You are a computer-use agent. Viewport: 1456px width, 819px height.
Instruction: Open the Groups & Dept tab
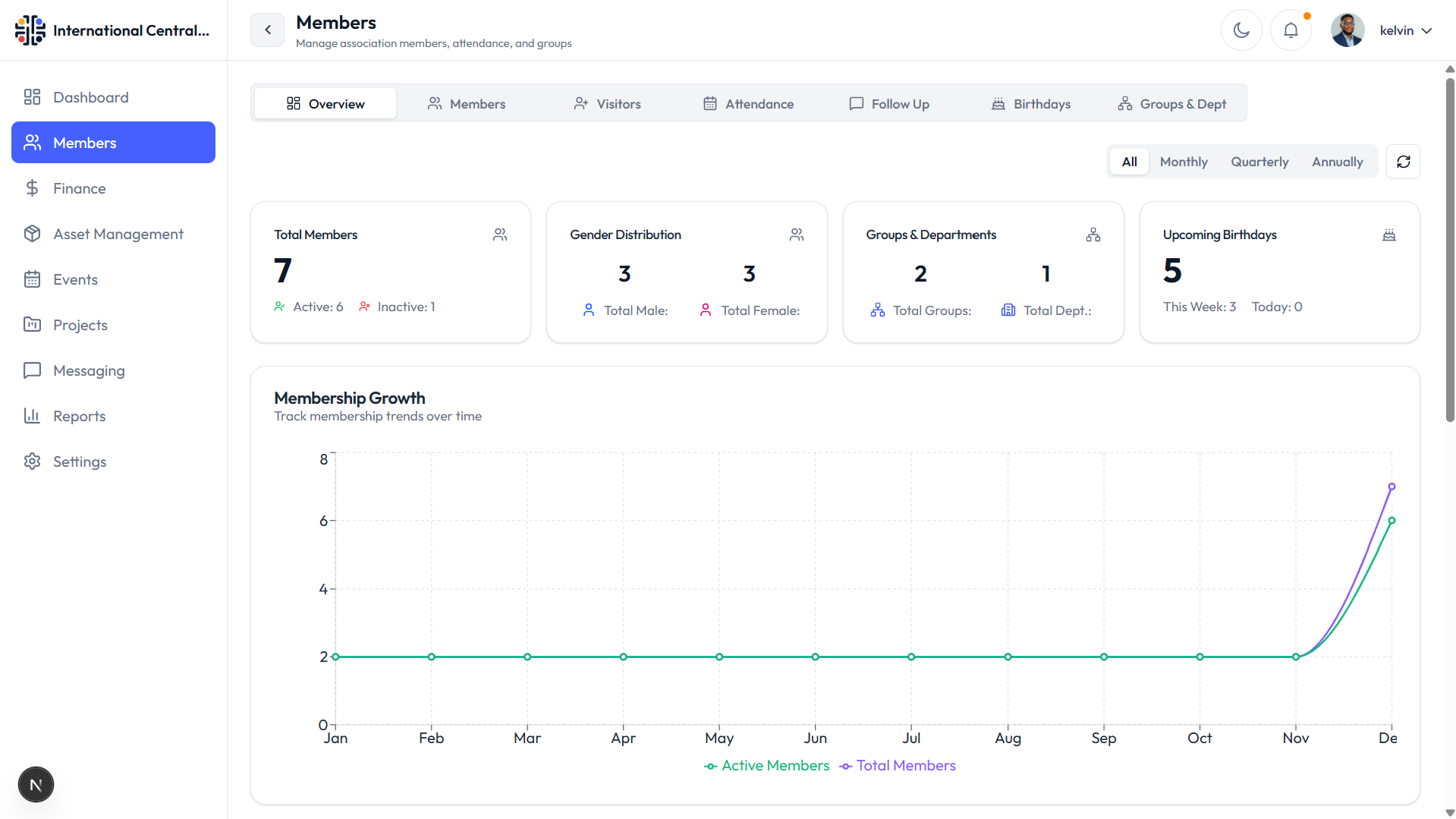click(1171, 104)
